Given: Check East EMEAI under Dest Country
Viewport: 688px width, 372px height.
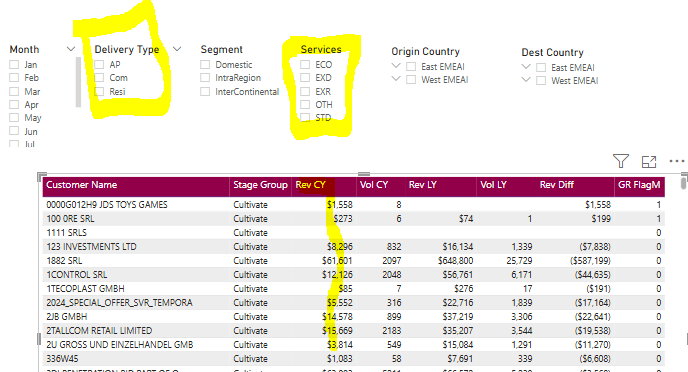Looking at the screenshot, I should pos(541,68).
